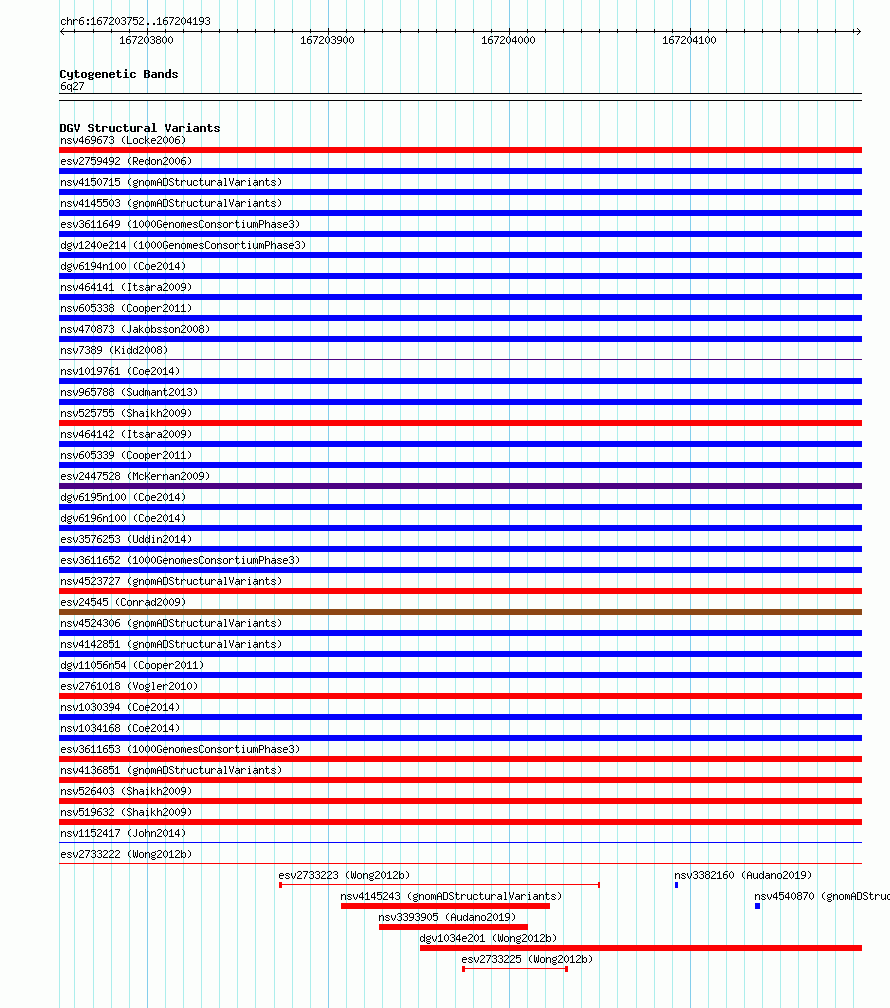890x1008 pixels.
Task: Click nsv3393905 (Audano2019) label
Action: [447, 917]
